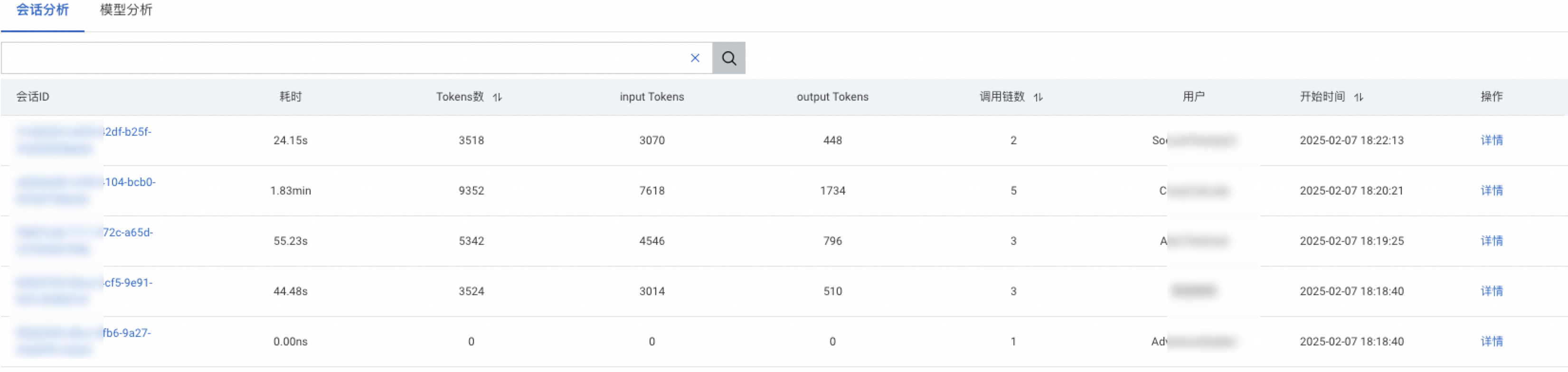Image resolution: width=1568 pixels, height=372 pixels.
Task: Open 详情 for the 55.23s session
Action: 1491,242
